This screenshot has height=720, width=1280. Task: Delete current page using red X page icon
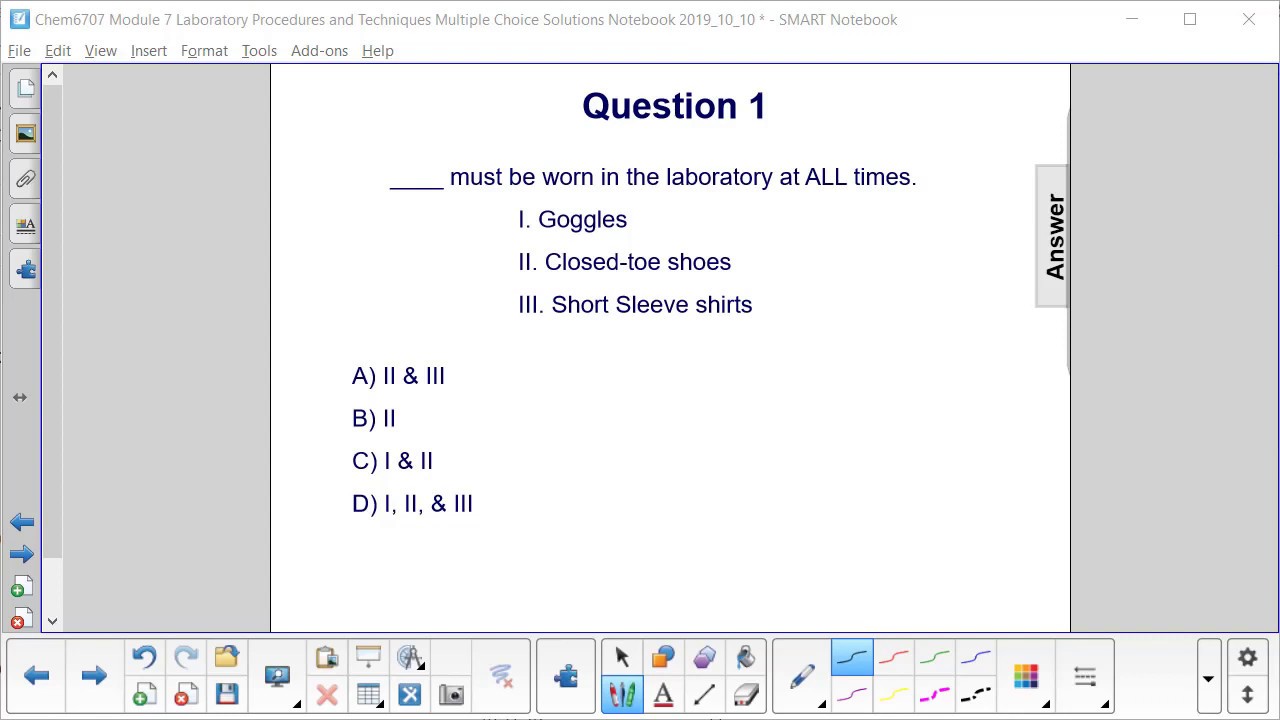pyautogui.click(x=185, y=695)
